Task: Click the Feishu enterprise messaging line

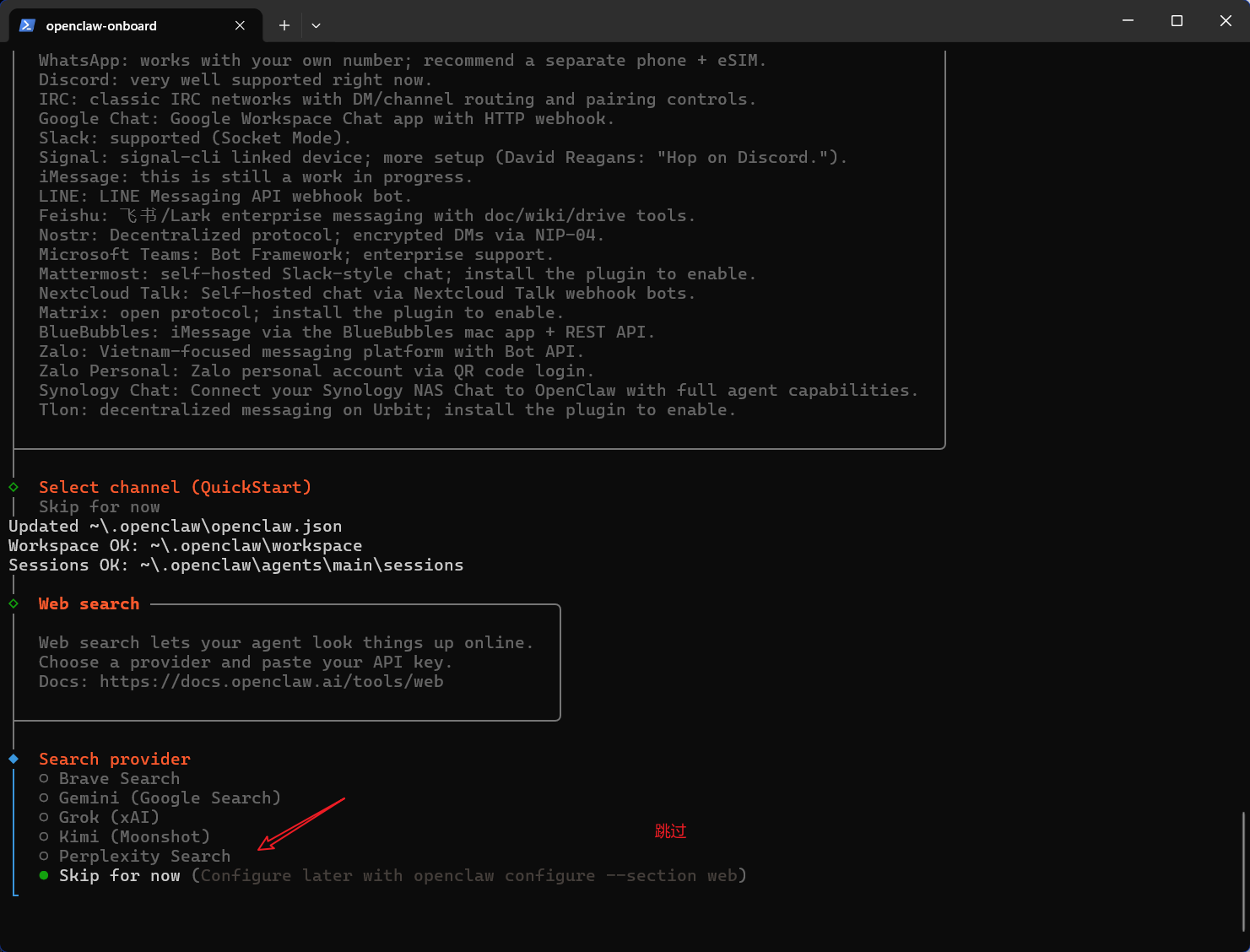Action: coord(367,215)
